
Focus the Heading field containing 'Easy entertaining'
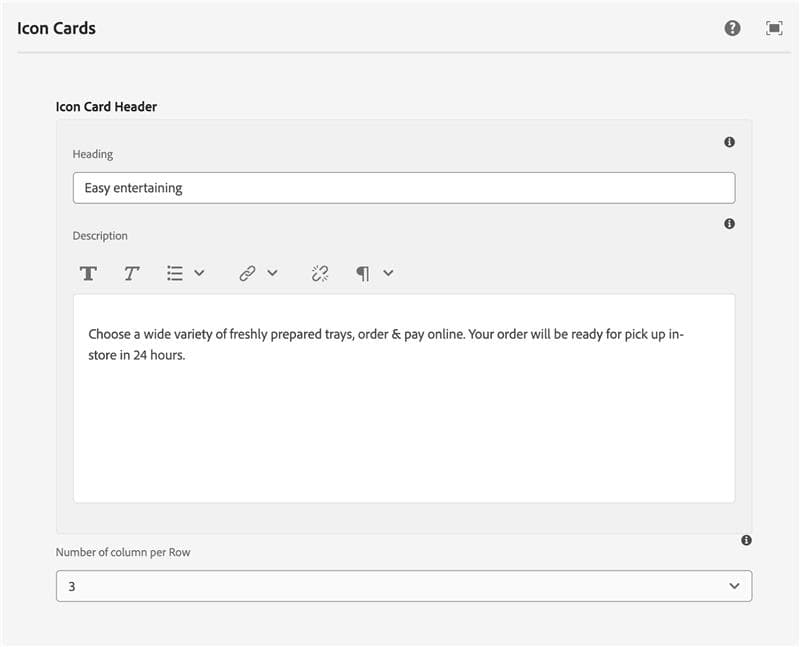pyautogui.click(x=403, y=188)
